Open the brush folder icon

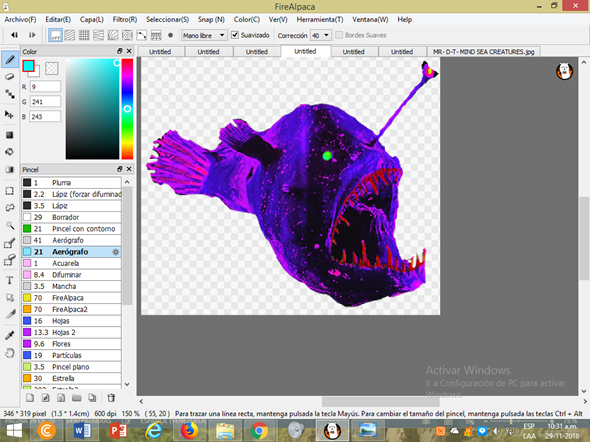pos(77,398)
